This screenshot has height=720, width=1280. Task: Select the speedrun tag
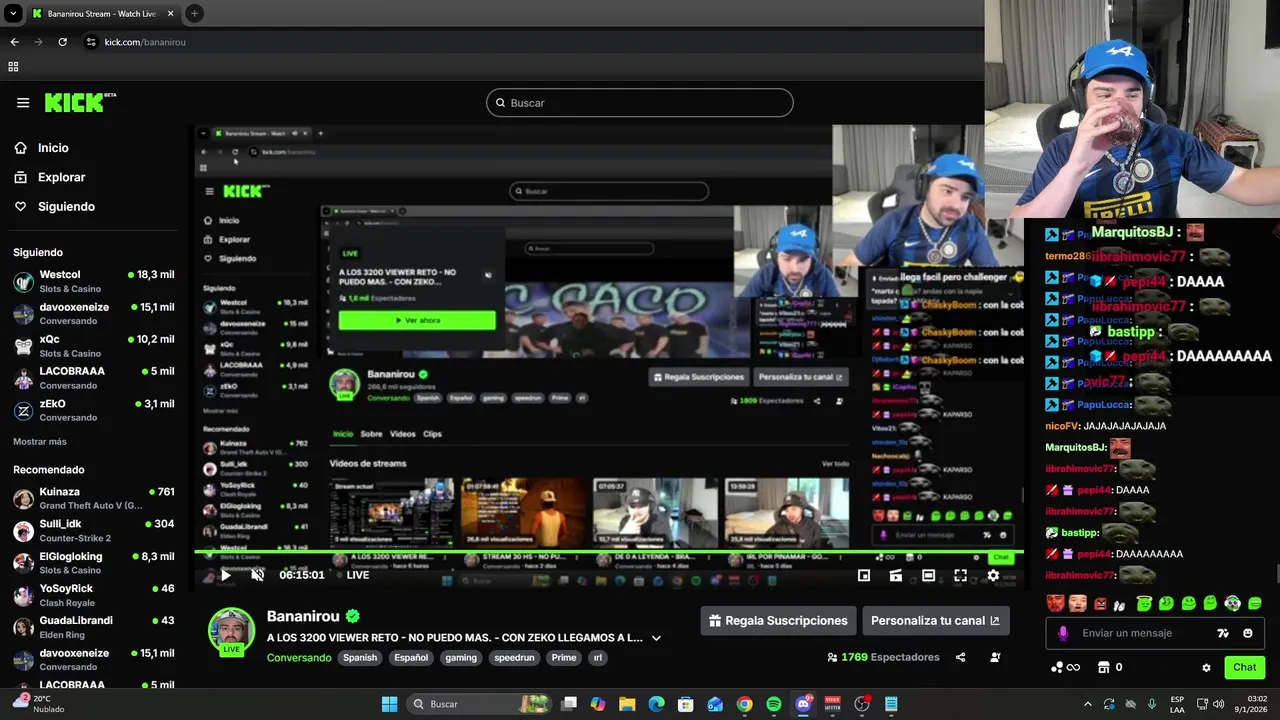(514, 658)
